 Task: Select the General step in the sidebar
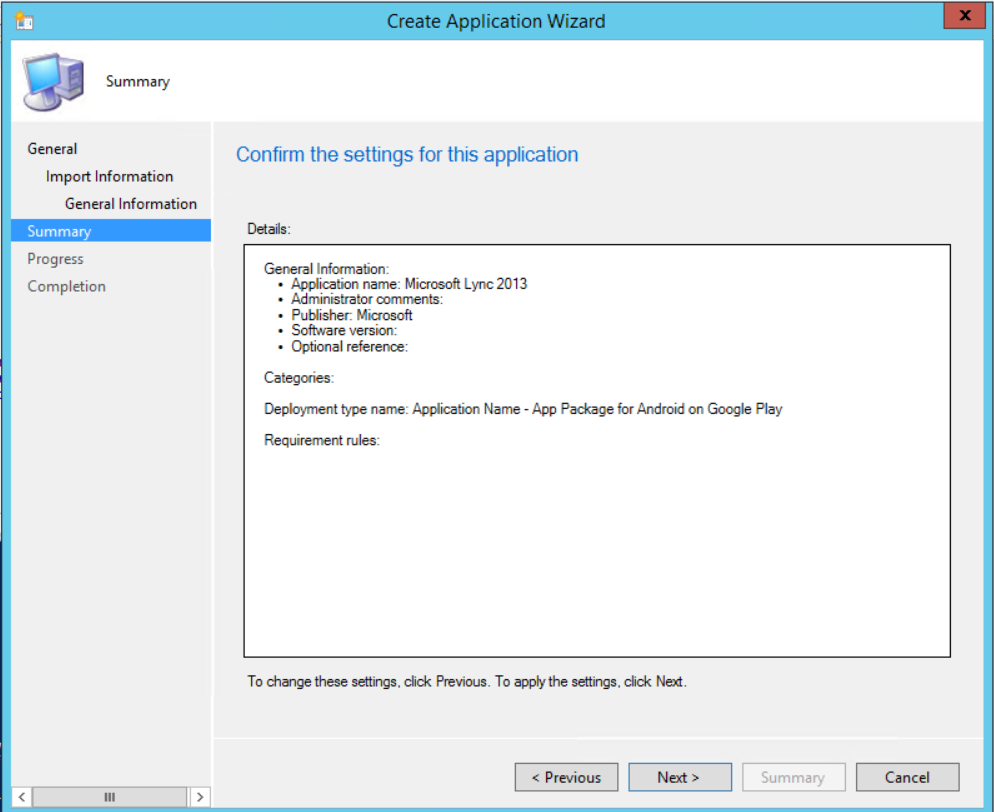click(x=52, y=149)
